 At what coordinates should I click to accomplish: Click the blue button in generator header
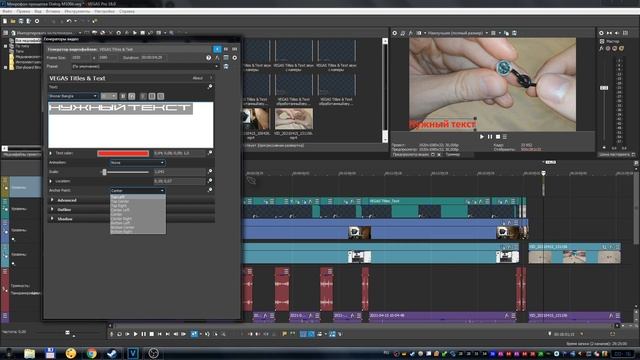pyautogui.click(x=217, y=49)
